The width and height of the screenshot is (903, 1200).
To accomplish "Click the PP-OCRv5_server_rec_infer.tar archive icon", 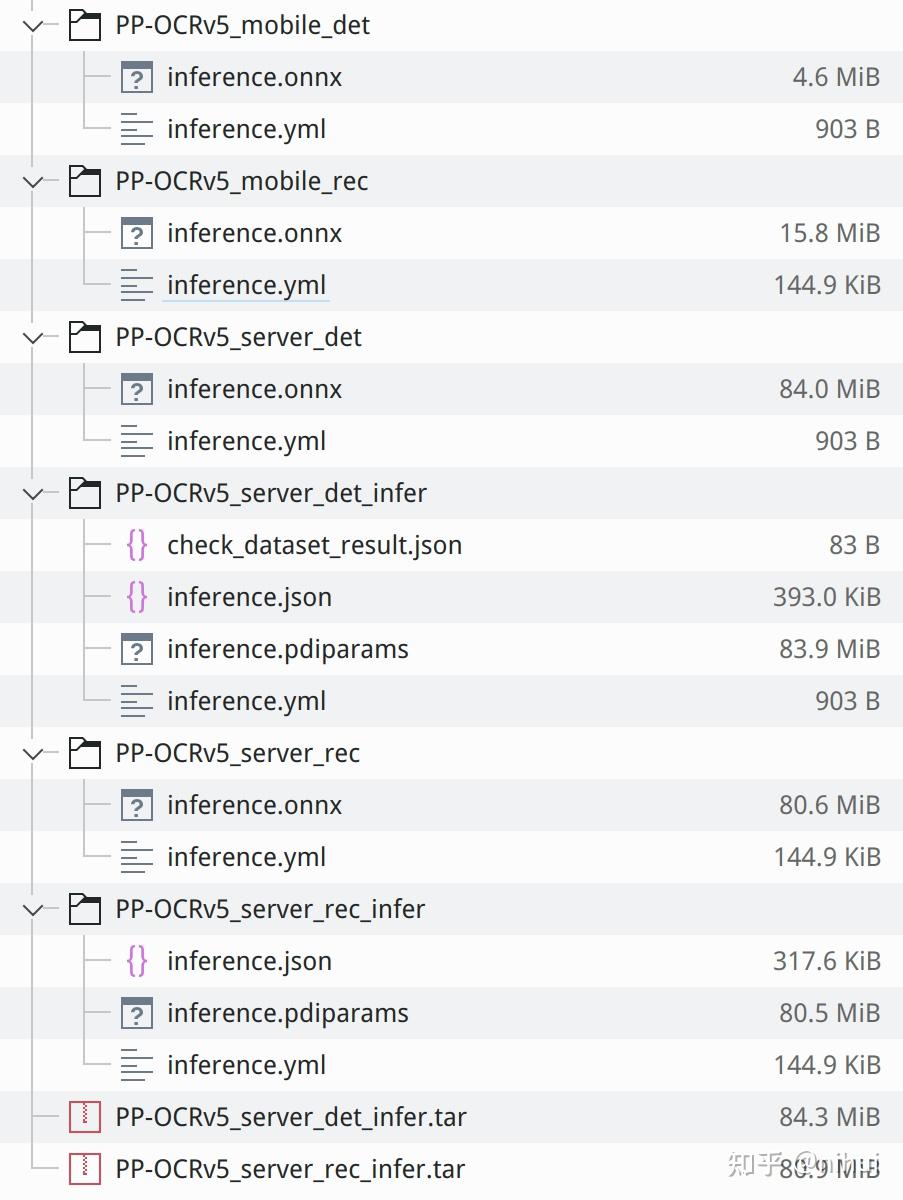I will coord(85,1169).
